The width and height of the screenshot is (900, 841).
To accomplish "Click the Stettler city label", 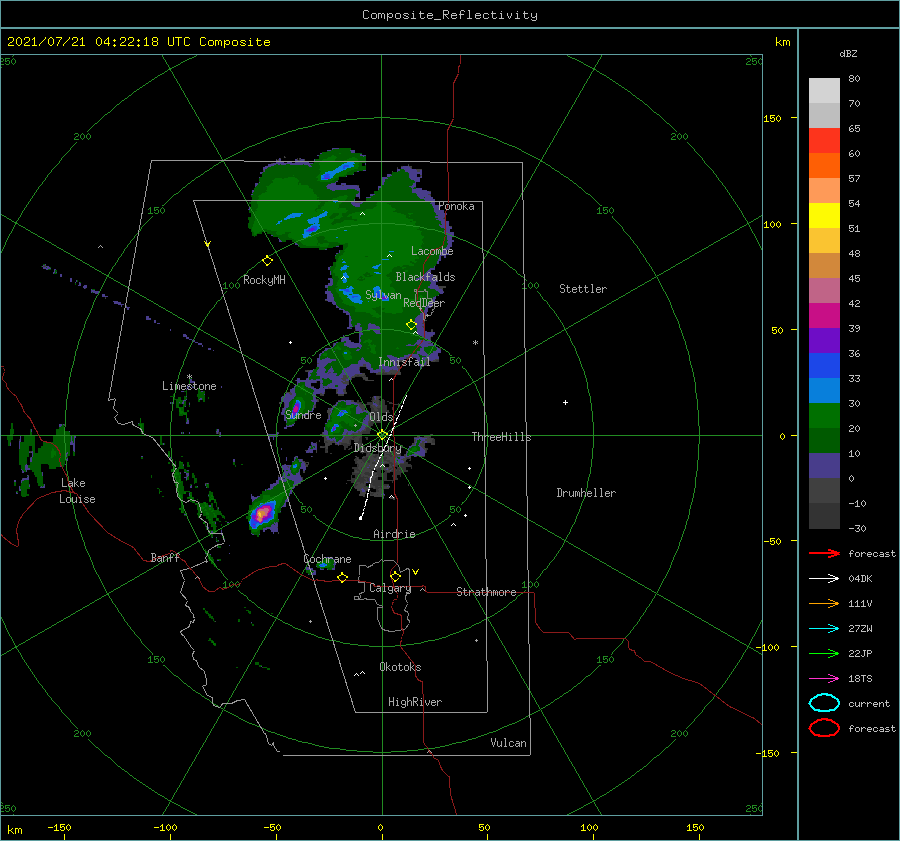I will [x=583, y=289].
